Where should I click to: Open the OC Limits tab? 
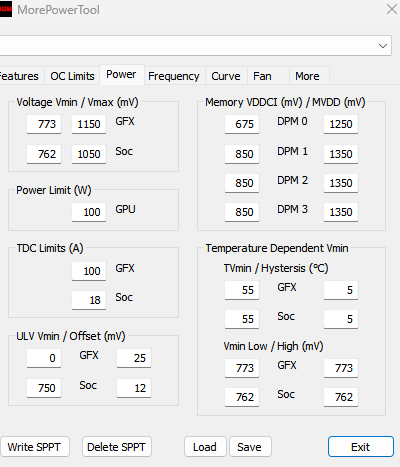(72, 76)
